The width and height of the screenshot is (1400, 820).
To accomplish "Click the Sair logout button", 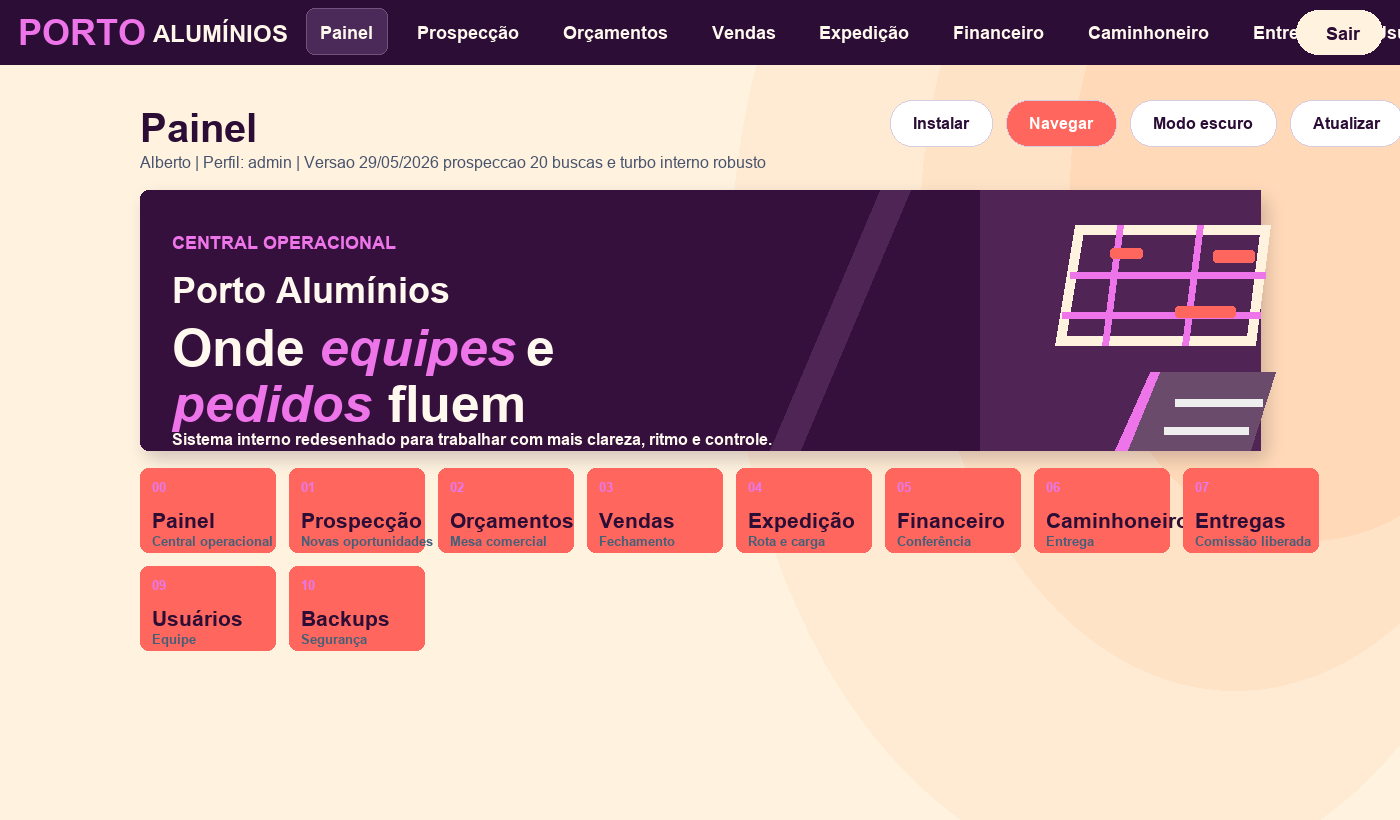I will (x=1342, y=33).
